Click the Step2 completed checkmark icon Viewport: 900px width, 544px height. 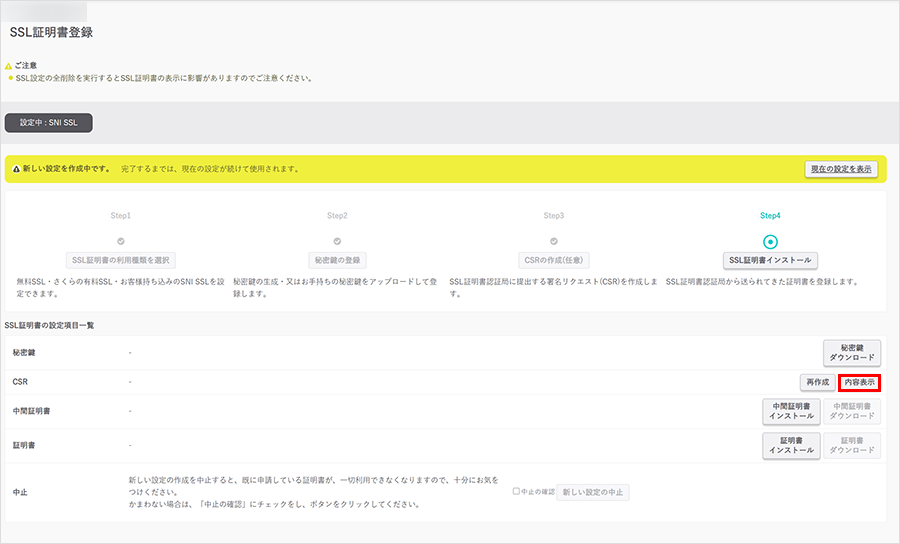(337, 241)
